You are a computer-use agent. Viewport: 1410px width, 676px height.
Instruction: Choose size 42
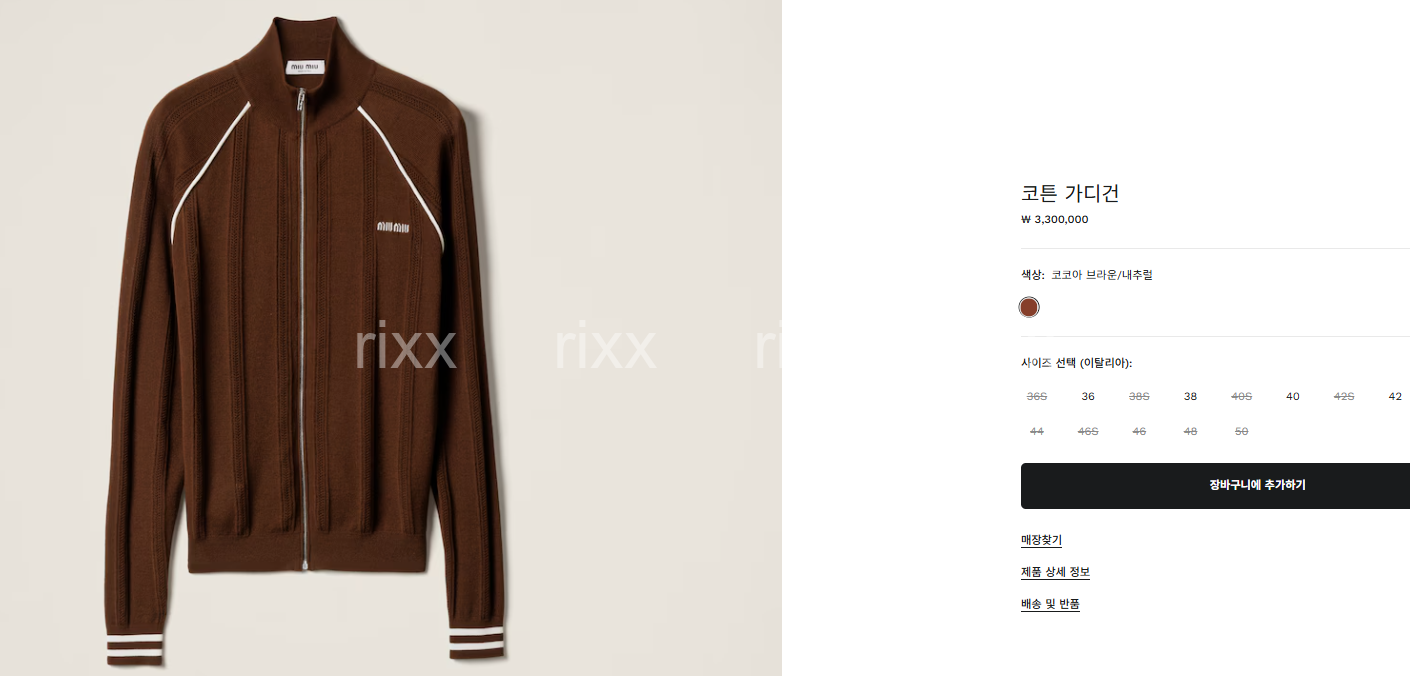(x=1395, y=397)
